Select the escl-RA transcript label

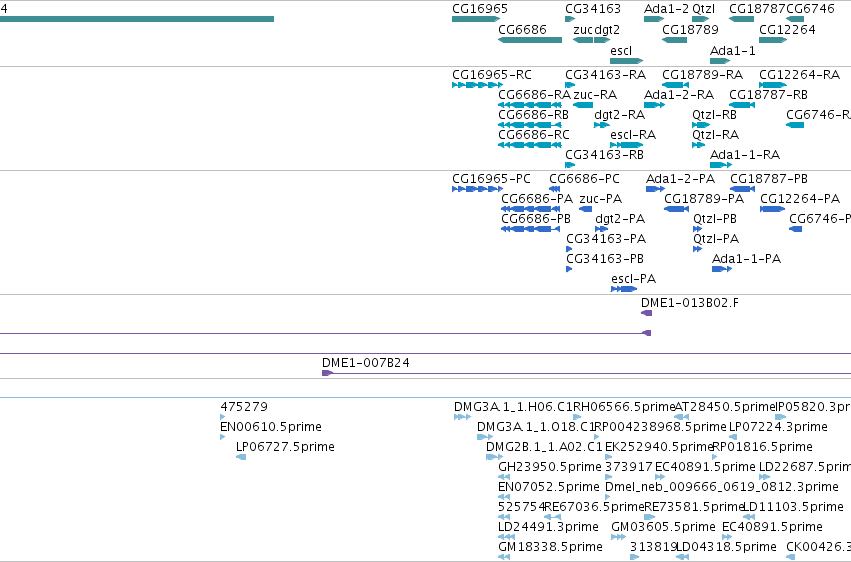pos(633,135)
